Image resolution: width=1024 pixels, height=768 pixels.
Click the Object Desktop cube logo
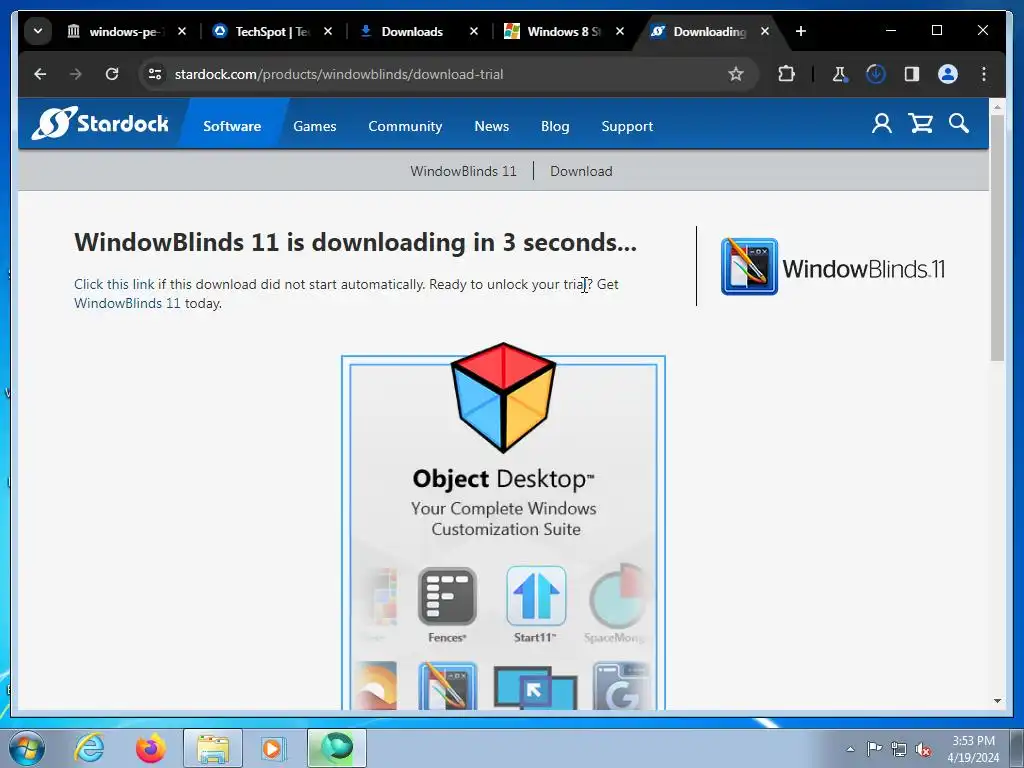pos(503,397)
